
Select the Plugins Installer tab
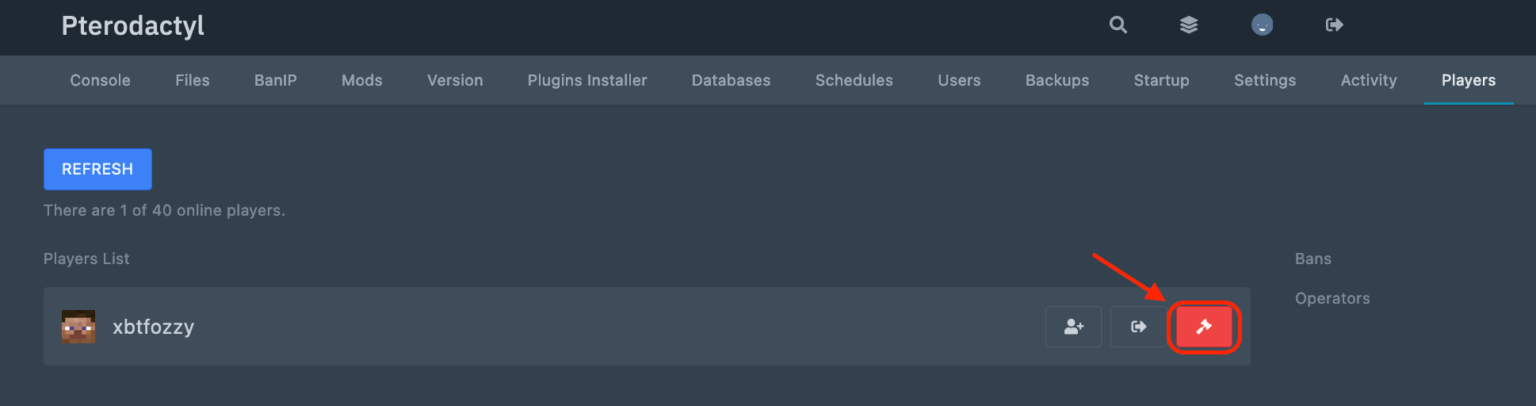tap(587, 80)
